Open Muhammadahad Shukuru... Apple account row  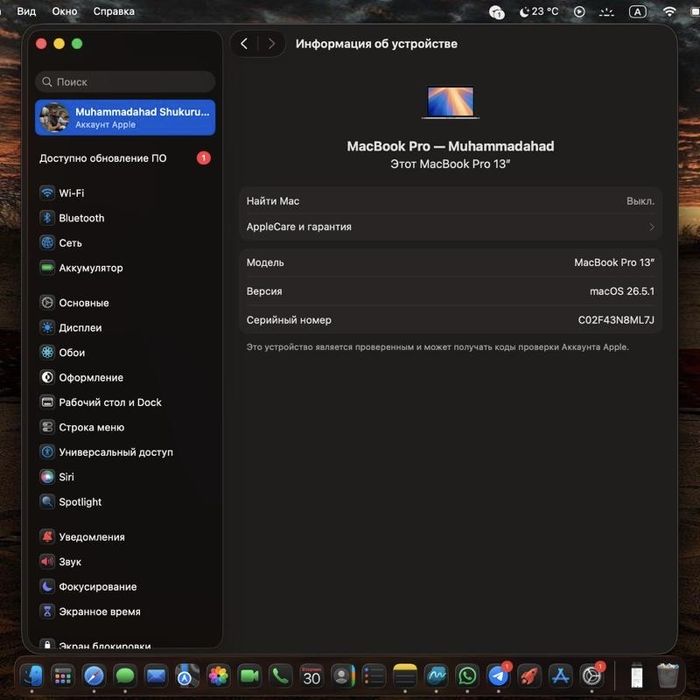point(125,117)
